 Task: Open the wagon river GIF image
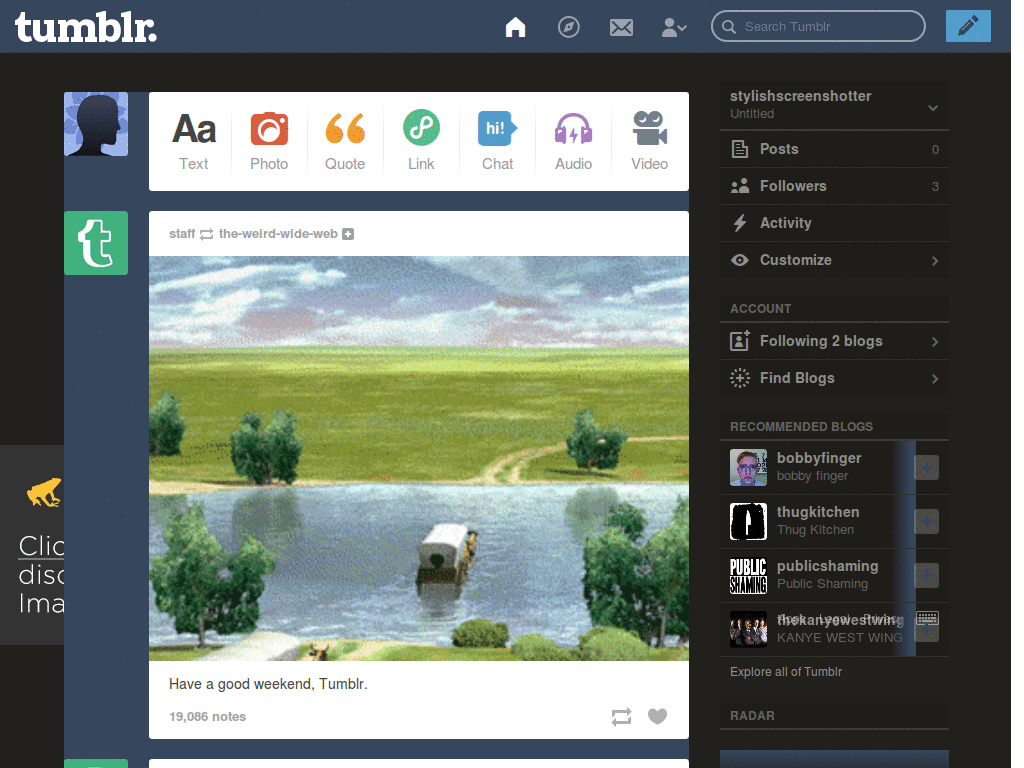[419, 458]
